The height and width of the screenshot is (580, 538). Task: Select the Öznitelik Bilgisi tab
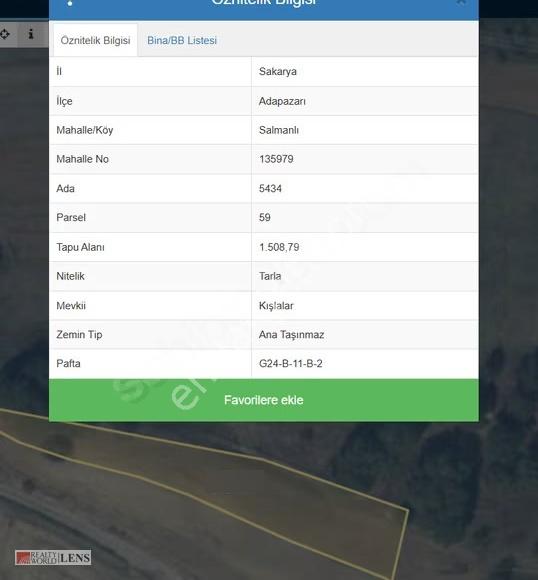click(95, 40)
